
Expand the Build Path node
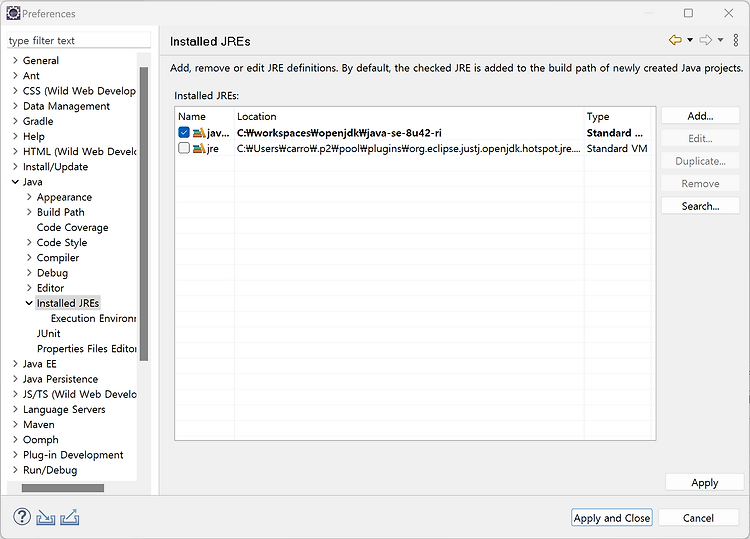point(29,212)
